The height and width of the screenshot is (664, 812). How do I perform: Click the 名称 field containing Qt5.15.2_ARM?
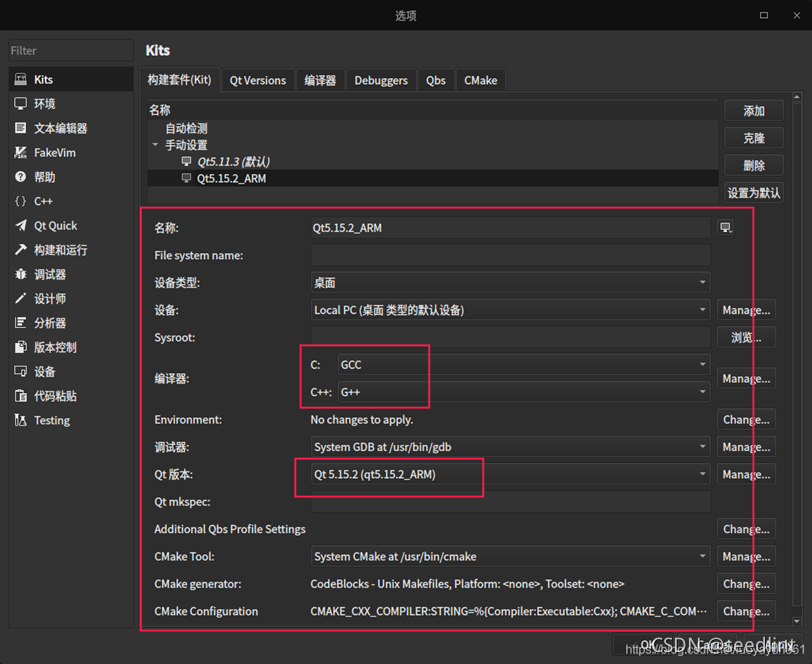(510, 227)
